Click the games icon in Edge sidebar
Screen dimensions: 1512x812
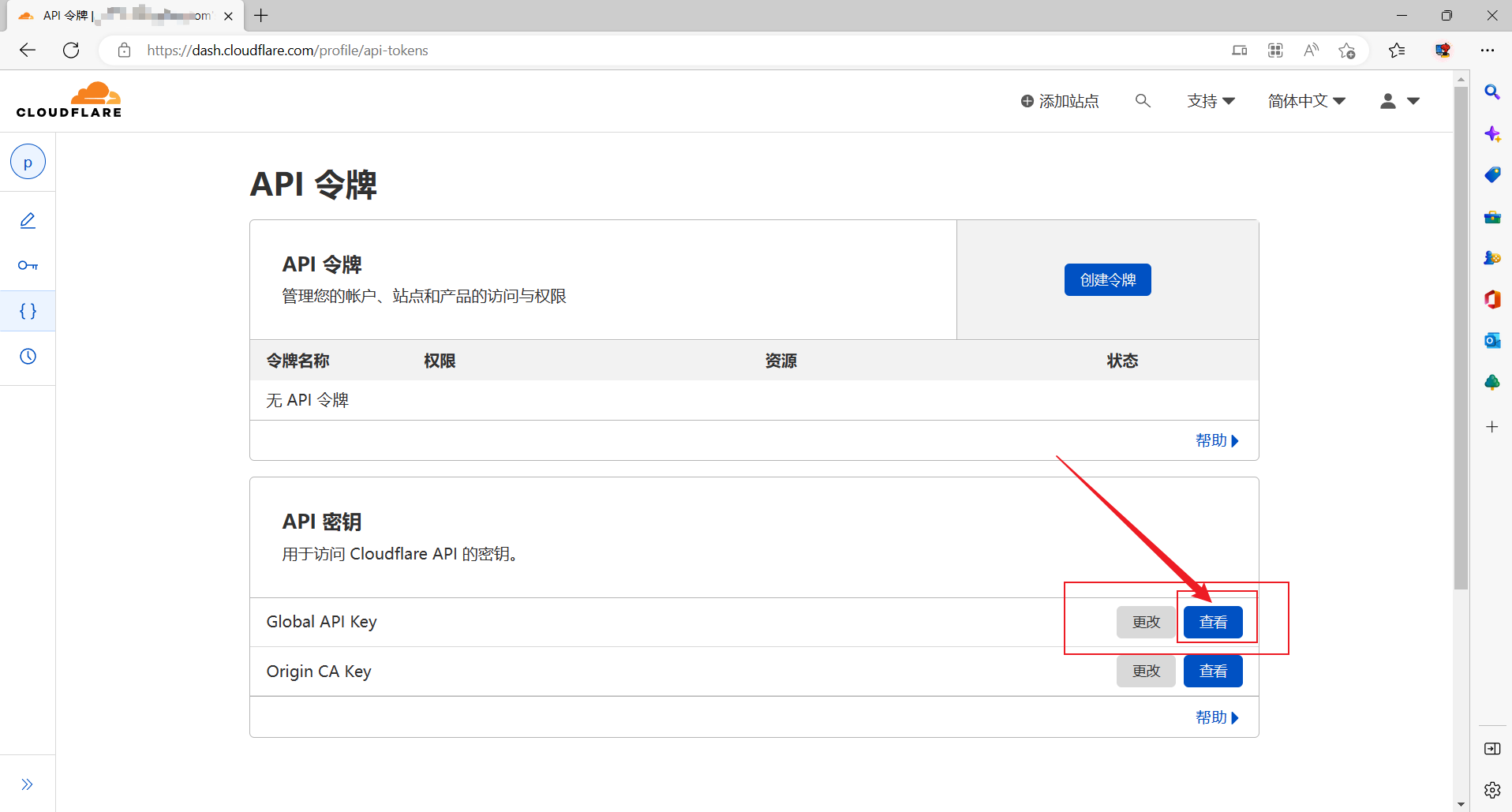click(1491, 258)
